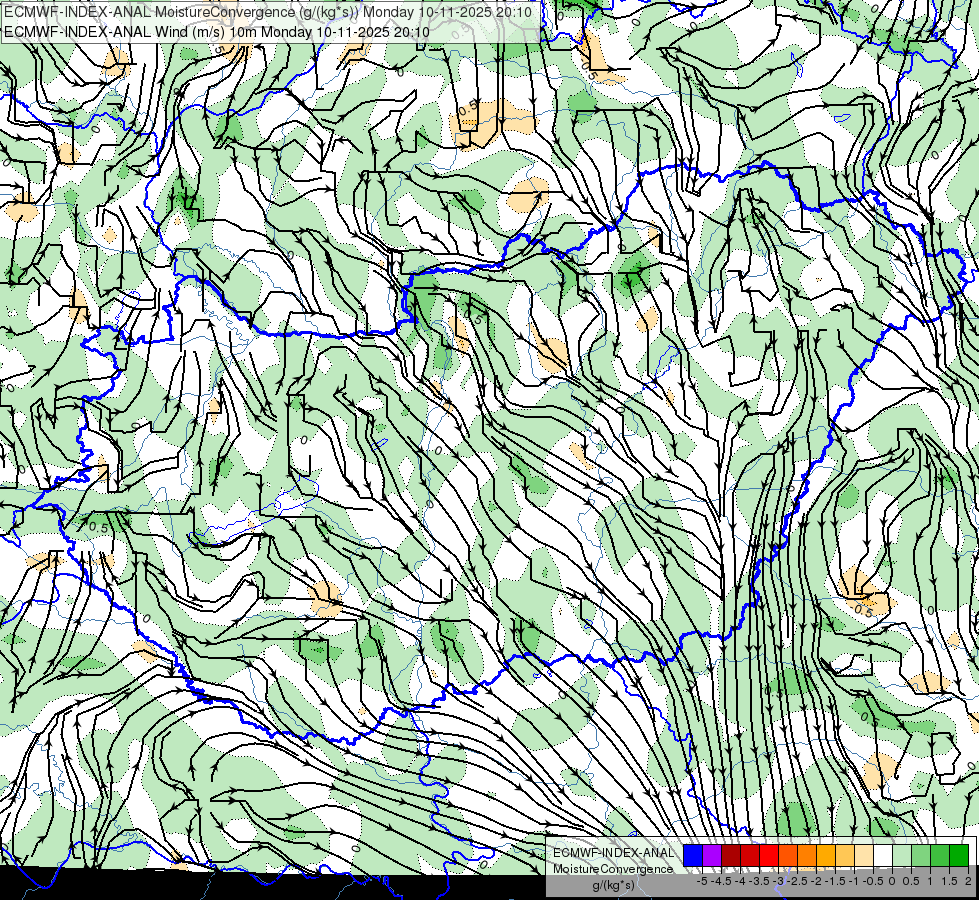
Task: Click the 1 legend tick label
Action: click(931, 881)
